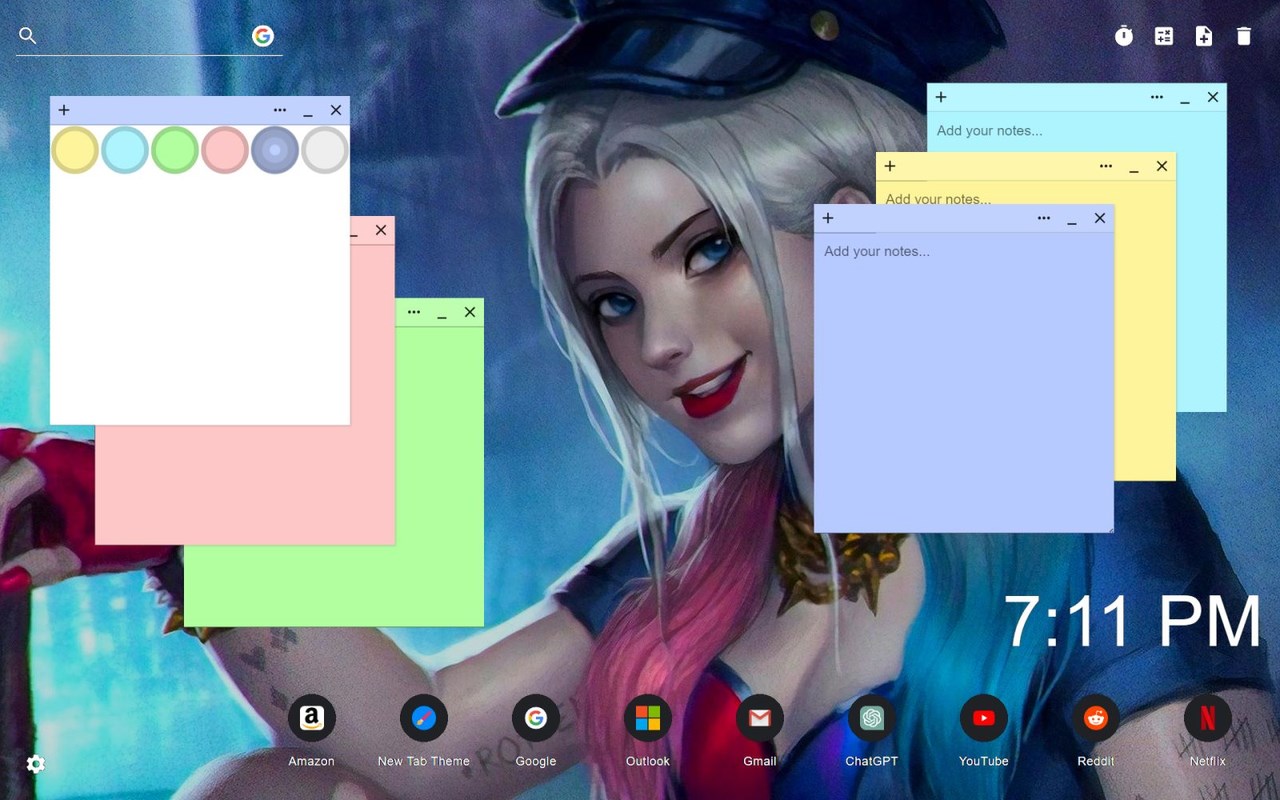This screenshot has height=800, width=1280.
Task: Pick the pink color swatch
Action: 225,150
